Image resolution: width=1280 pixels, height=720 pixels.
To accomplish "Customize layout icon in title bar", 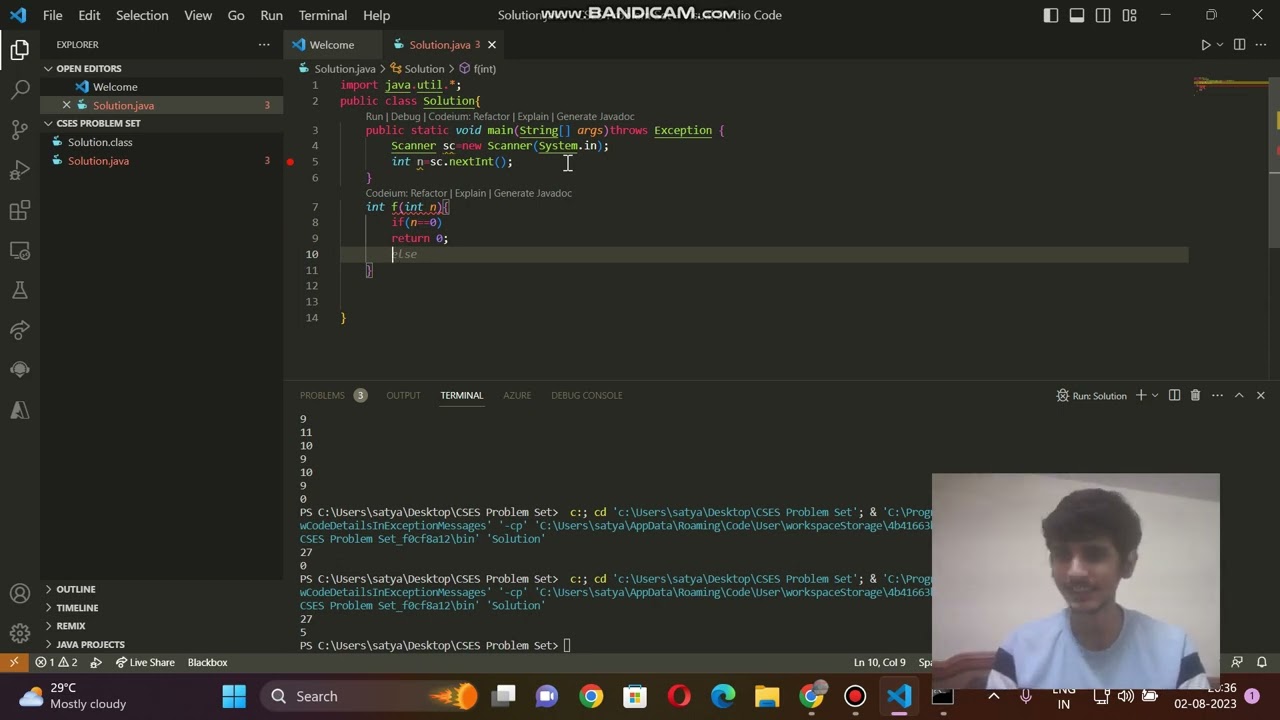I will tap(1129, 15).
